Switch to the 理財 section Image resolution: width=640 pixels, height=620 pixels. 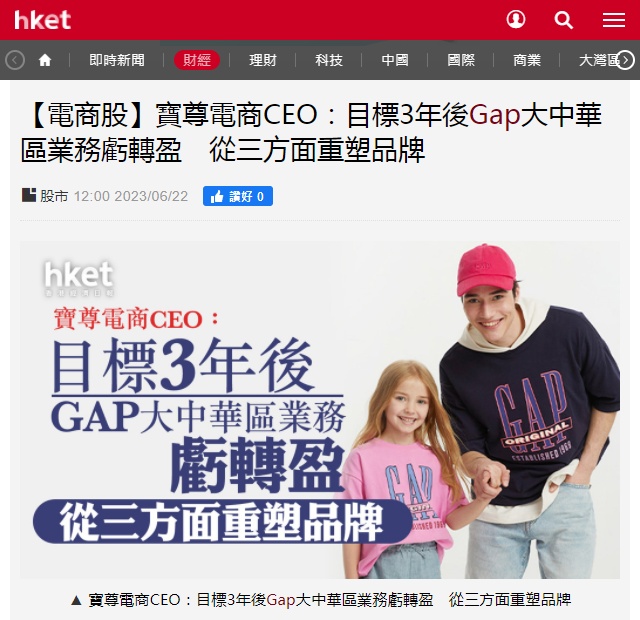coord(263,60)
